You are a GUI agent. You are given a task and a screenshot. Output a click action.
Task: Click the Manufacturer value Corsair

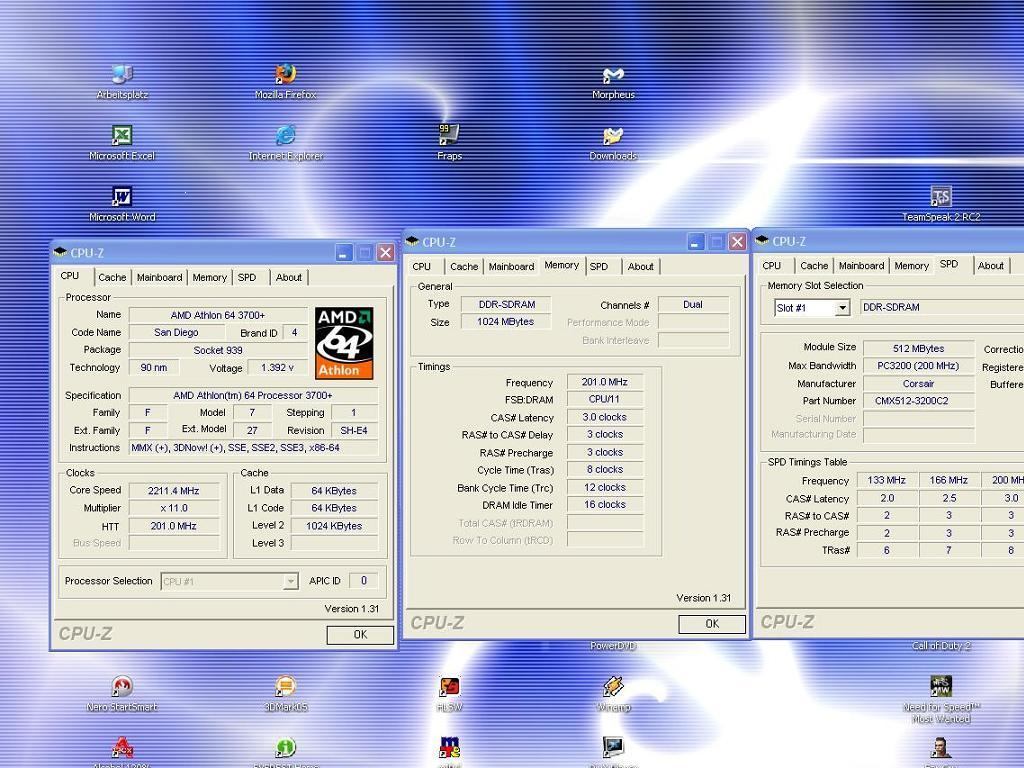[x=919, y=383]
